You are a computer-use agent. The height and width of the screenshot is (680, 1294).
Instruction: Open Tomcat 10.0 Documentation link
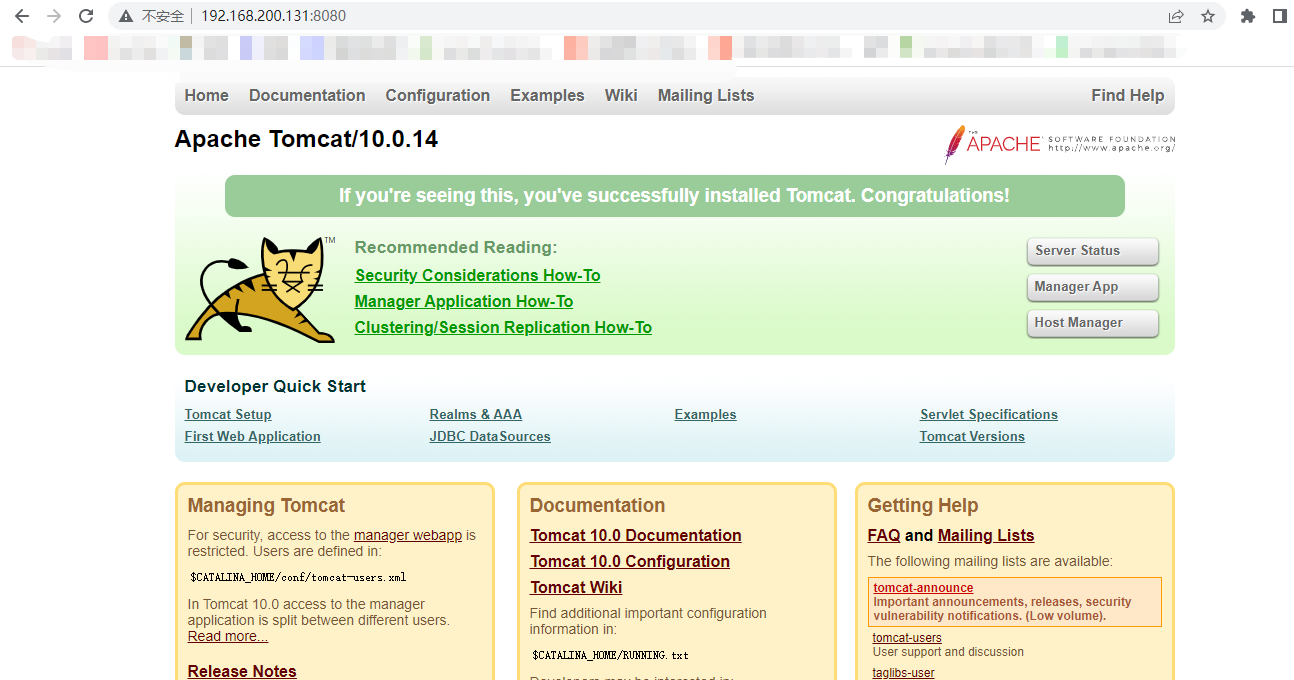636,535
